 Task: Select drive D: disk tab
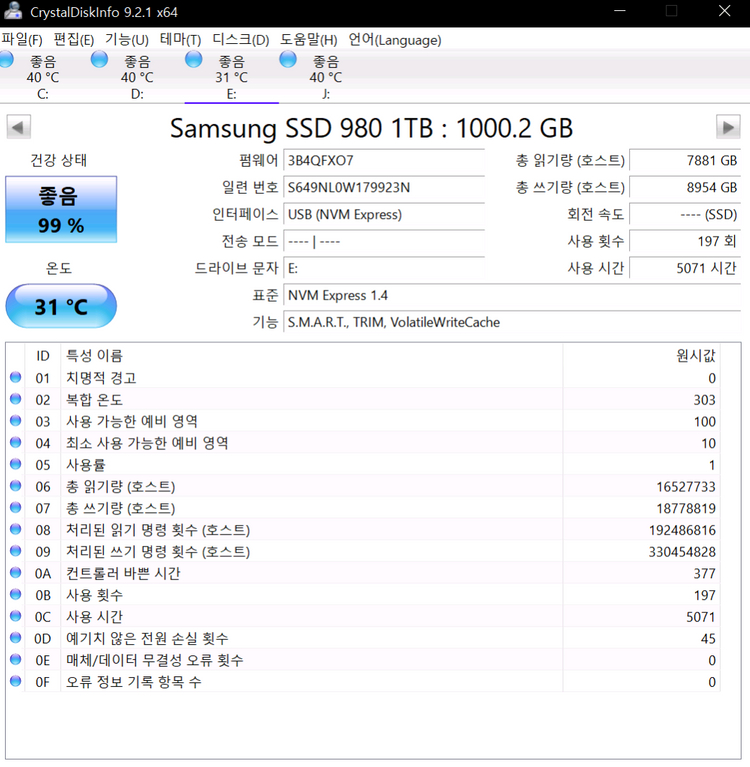click(137, 76)
